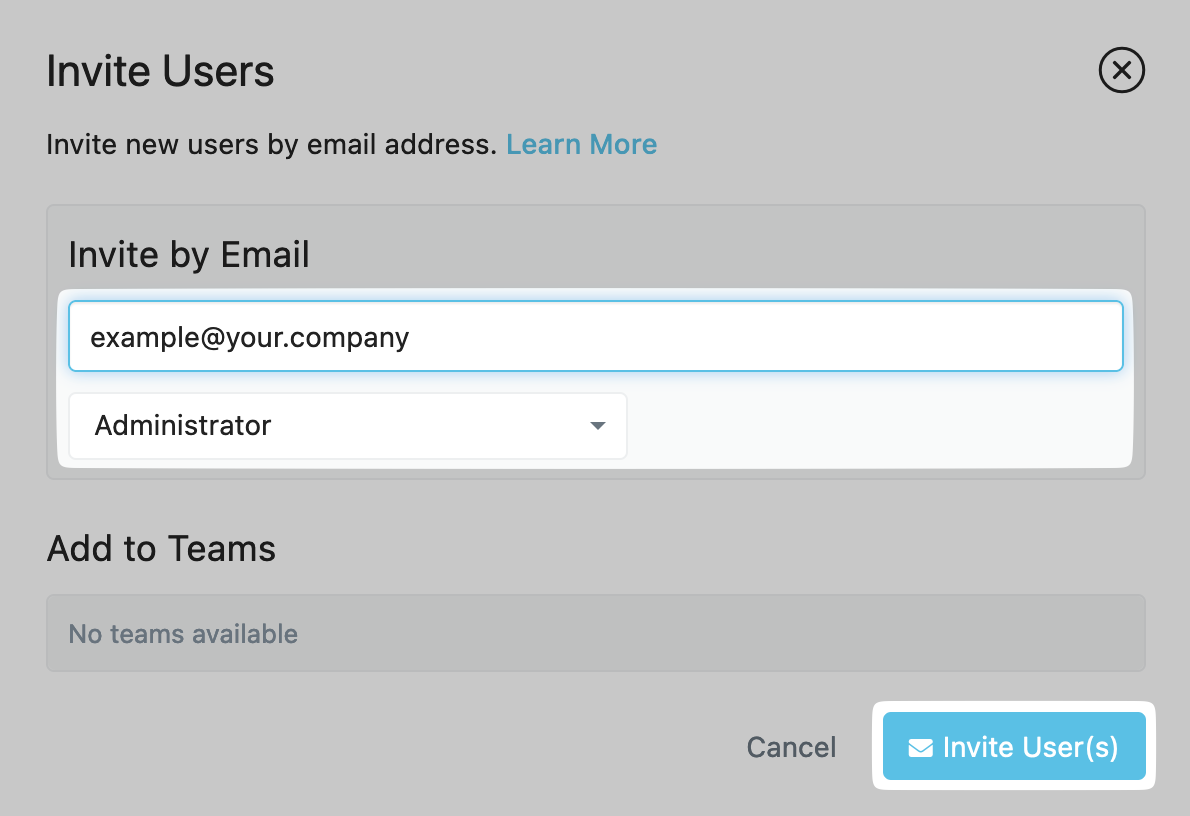Click the Cancel button
Screen dimensions: 1190x816
[791, 747]
